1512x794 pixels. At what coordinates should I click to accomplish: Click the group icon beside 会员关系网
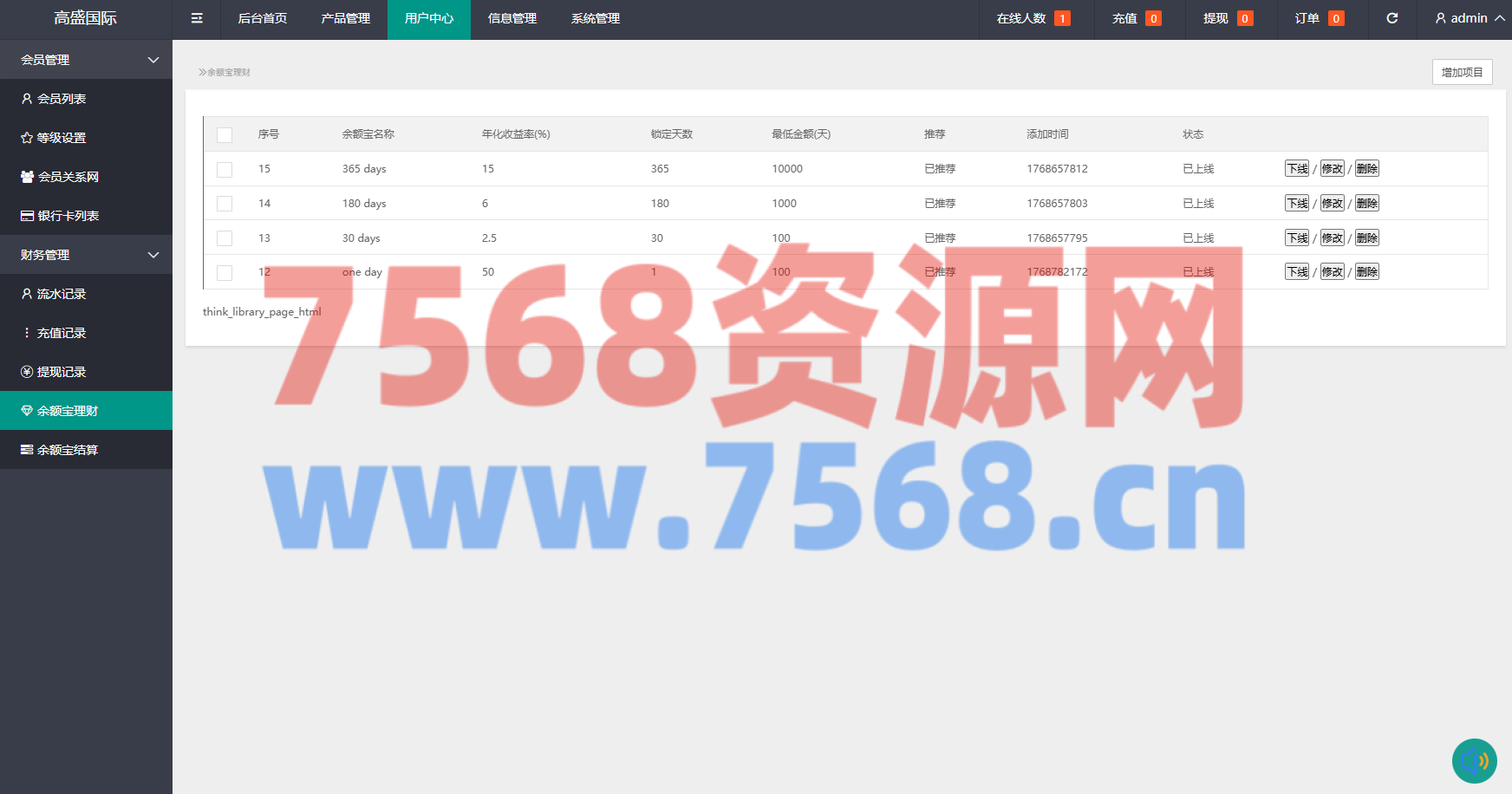27,177
